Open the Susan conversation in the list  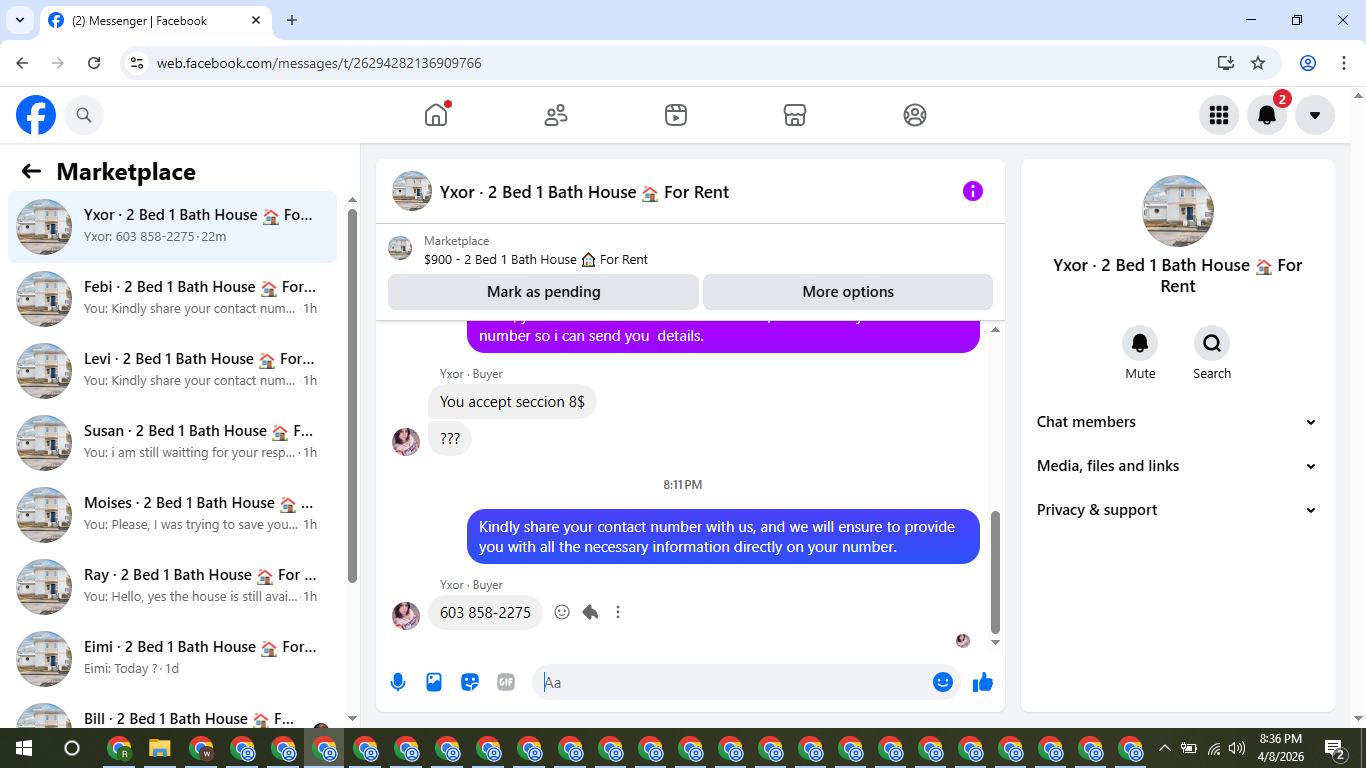(x=173, y=443)
